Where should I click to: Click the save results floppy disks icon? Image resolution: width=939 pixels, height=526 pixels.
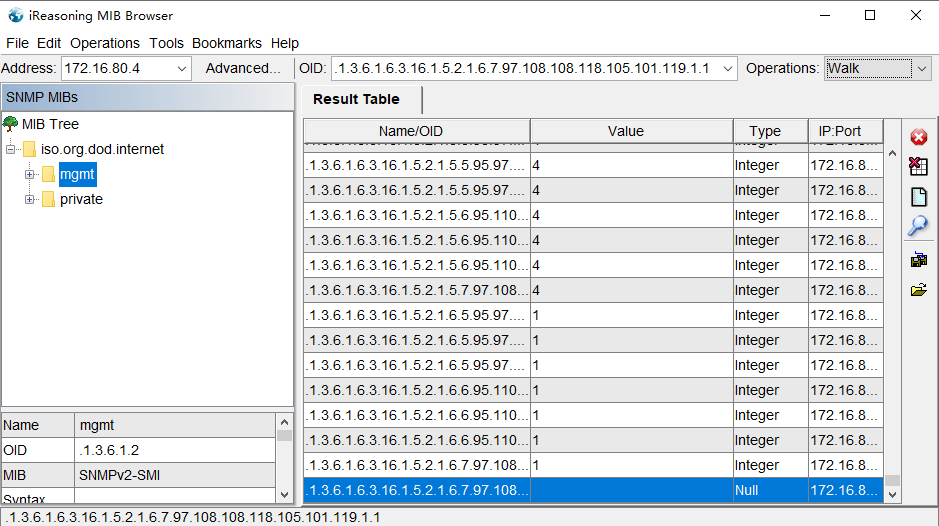[x=919, y=260]
